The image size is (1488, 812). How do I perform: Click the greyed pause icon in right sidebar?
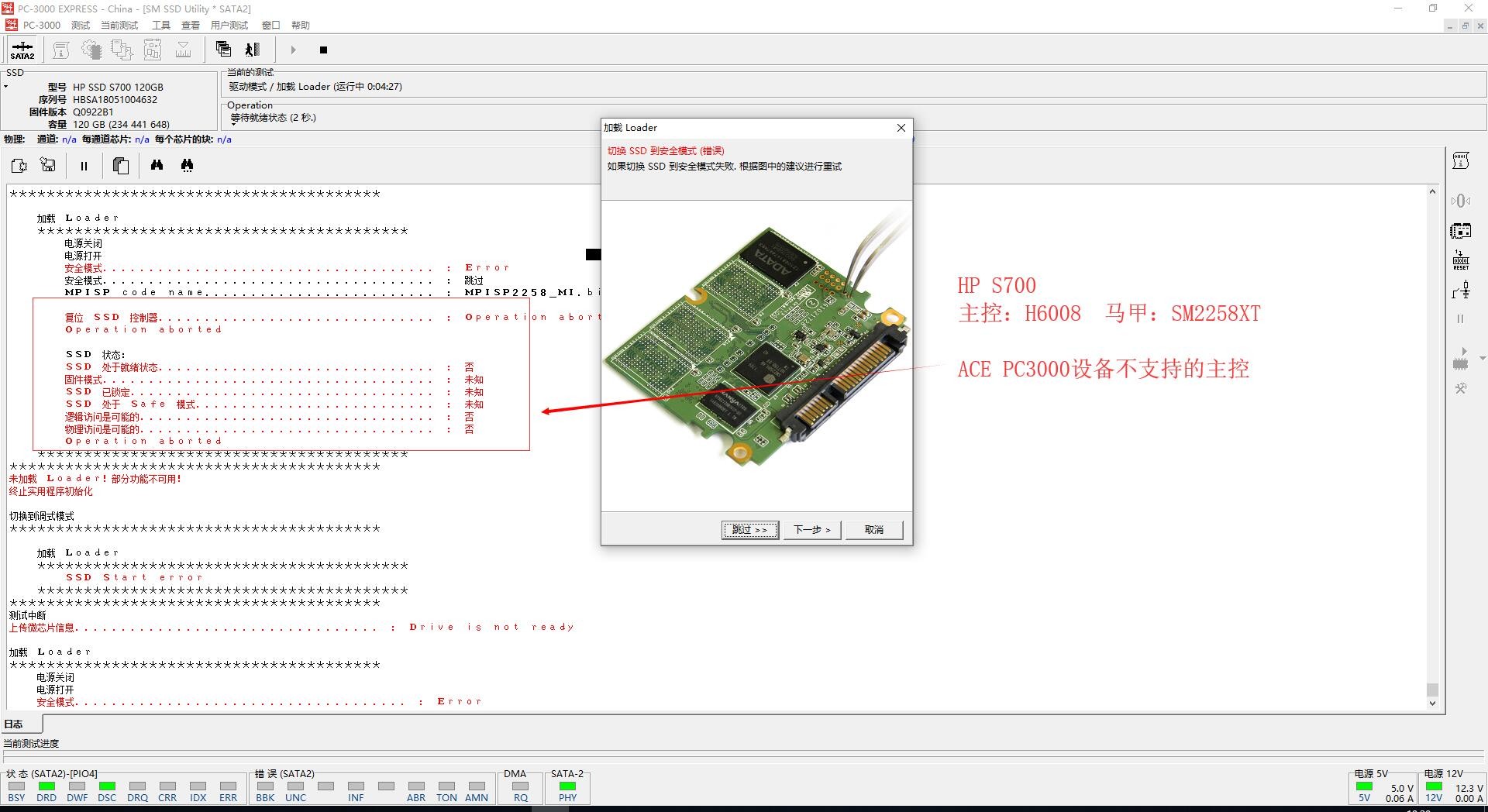pos(1461,318)
